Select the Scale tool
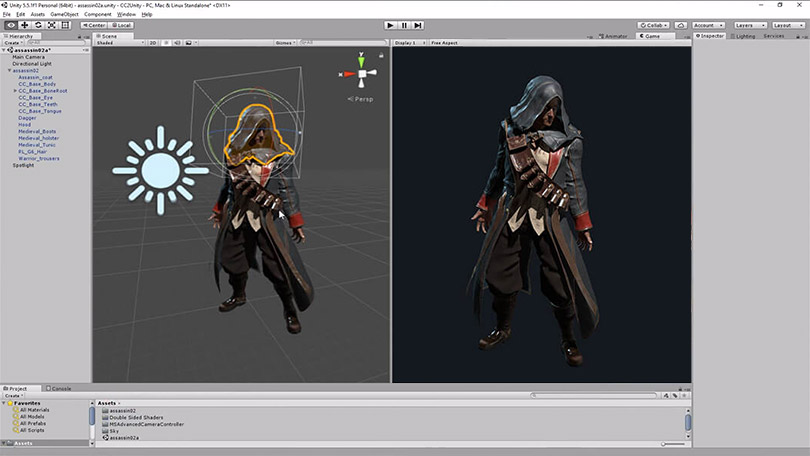The height and width of the screenshot is (456, 810). point(51,25)
